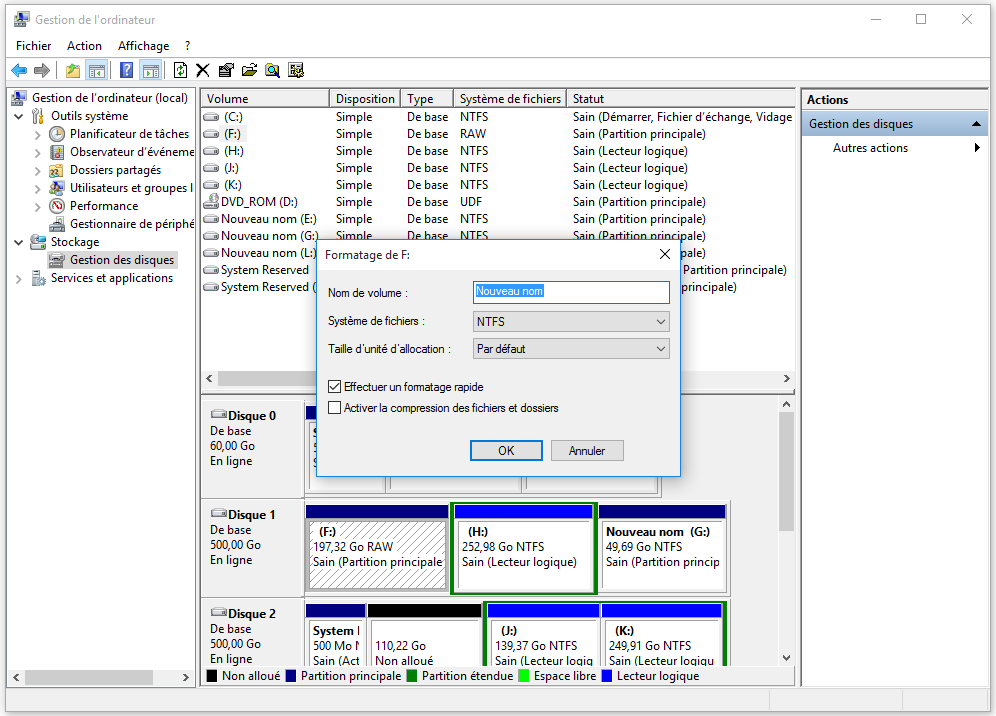Click the Forward arrow toolbar icon
The height and width of the screenshot is (716, 996).
click(x=42, y=70)
